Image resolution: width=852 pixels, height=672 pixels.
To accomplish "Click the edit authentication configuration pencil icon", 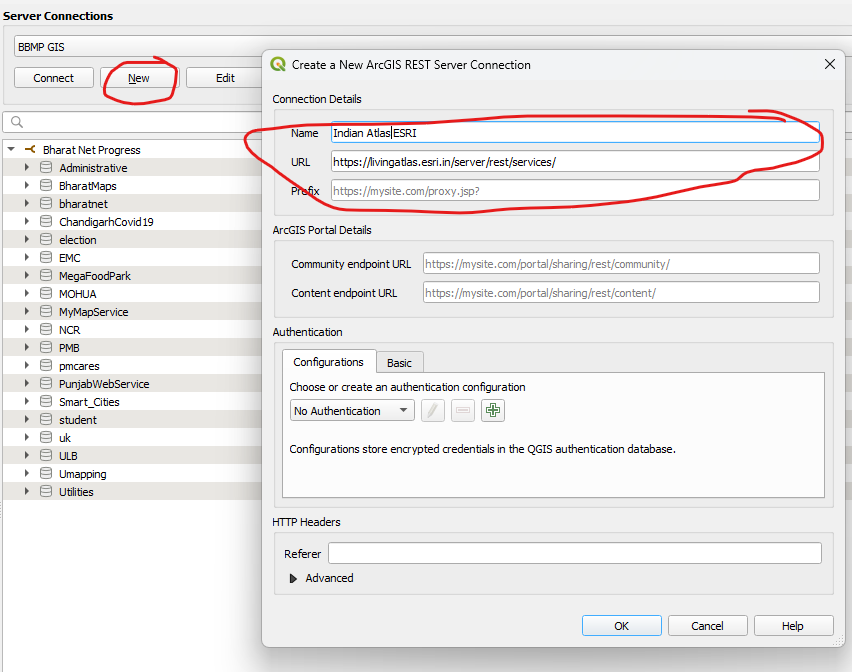I will click(x=432, y=411).
